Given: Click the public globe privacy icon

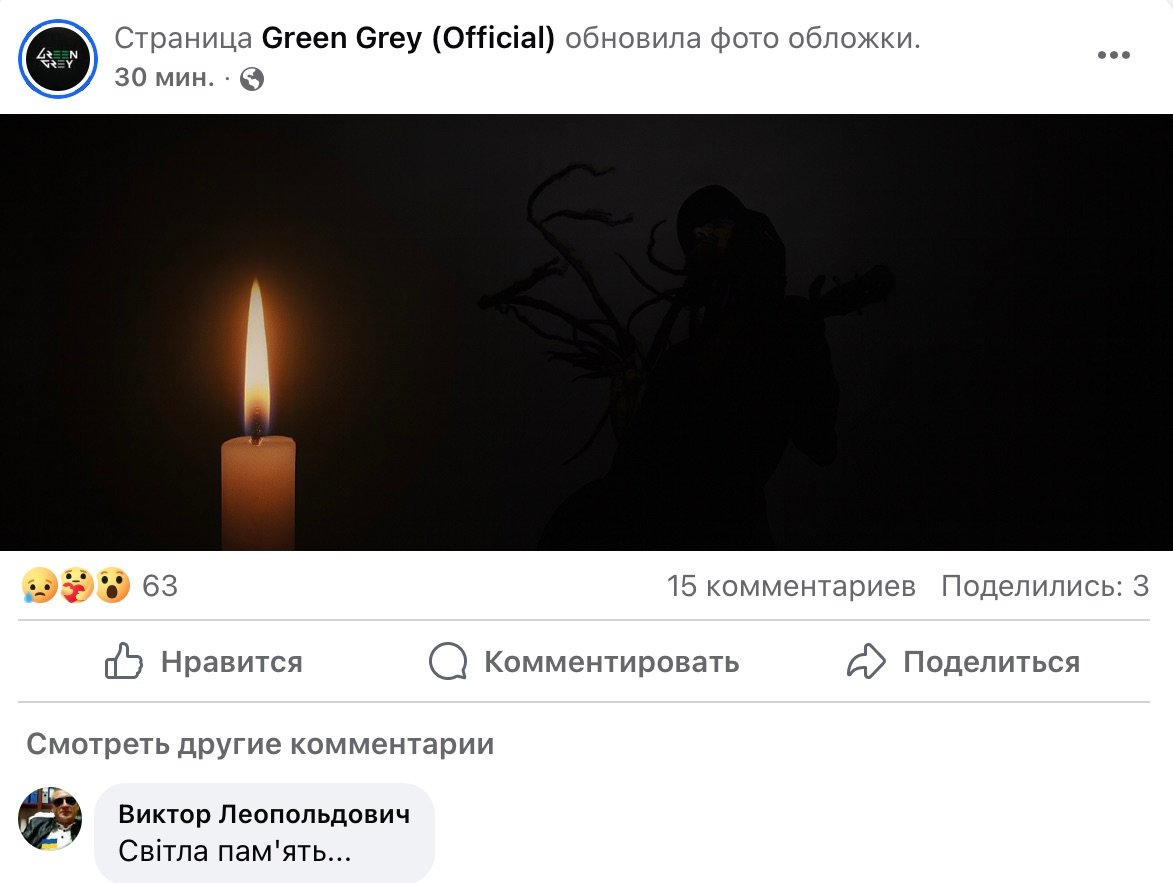Looking at the screenshot, I should pyautogui.click(x=252, y=79).
